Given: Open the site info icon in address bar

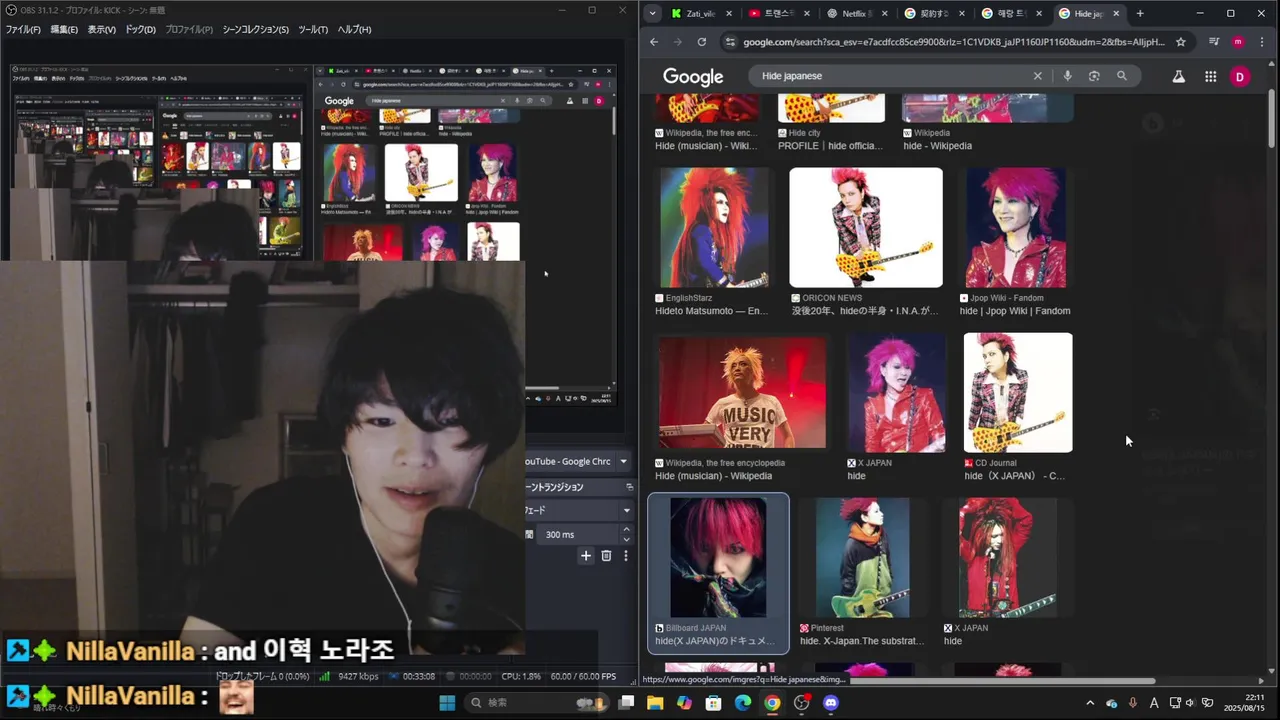Looking at the screenshot, I should point(730,42).
